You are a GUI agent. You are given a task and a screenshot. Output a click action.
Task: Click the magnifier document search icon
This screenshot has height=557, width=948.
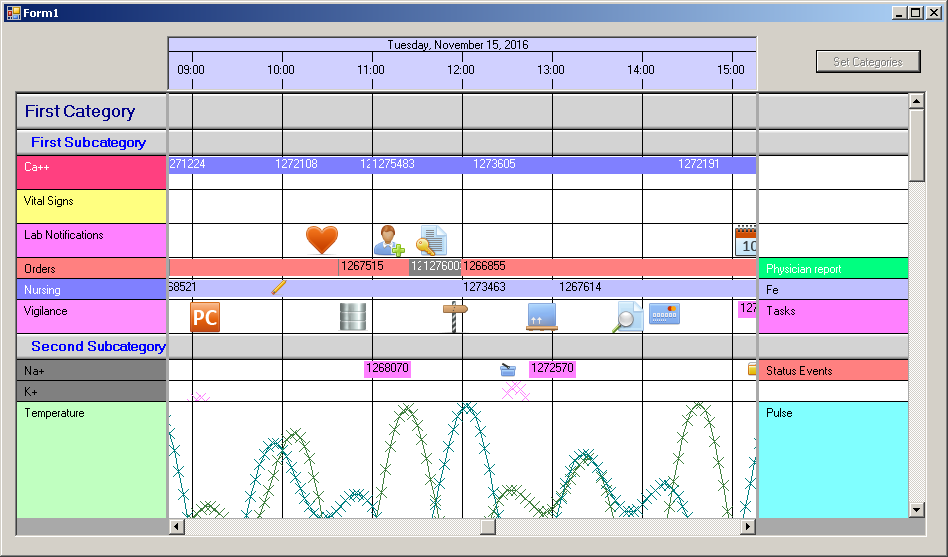[x=627, y=317]
